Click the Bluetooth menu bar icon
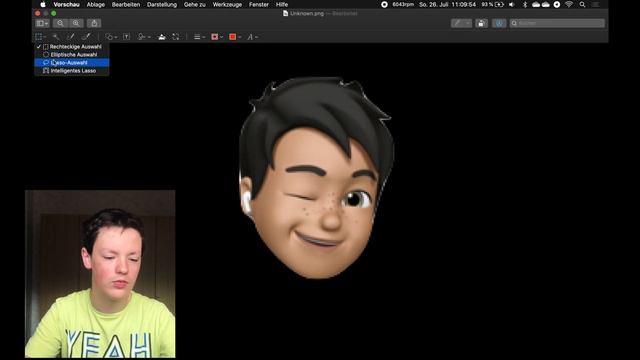The width and height of the screenshot is (640, 360). 525,4
